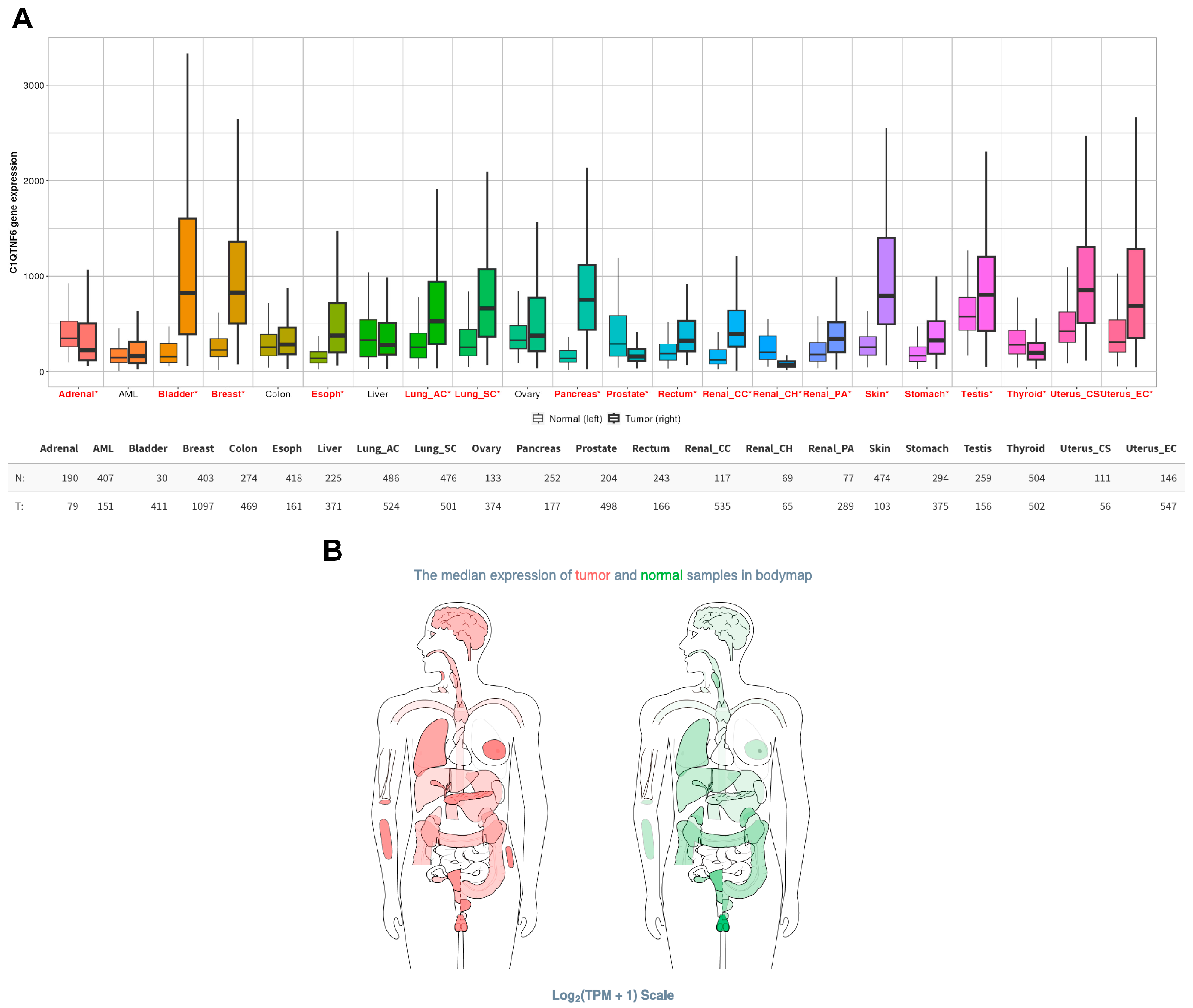Screen dimensions: 1193x1008
Task: Click the Normal (left) legend box icon
Action: click(538, 419)
